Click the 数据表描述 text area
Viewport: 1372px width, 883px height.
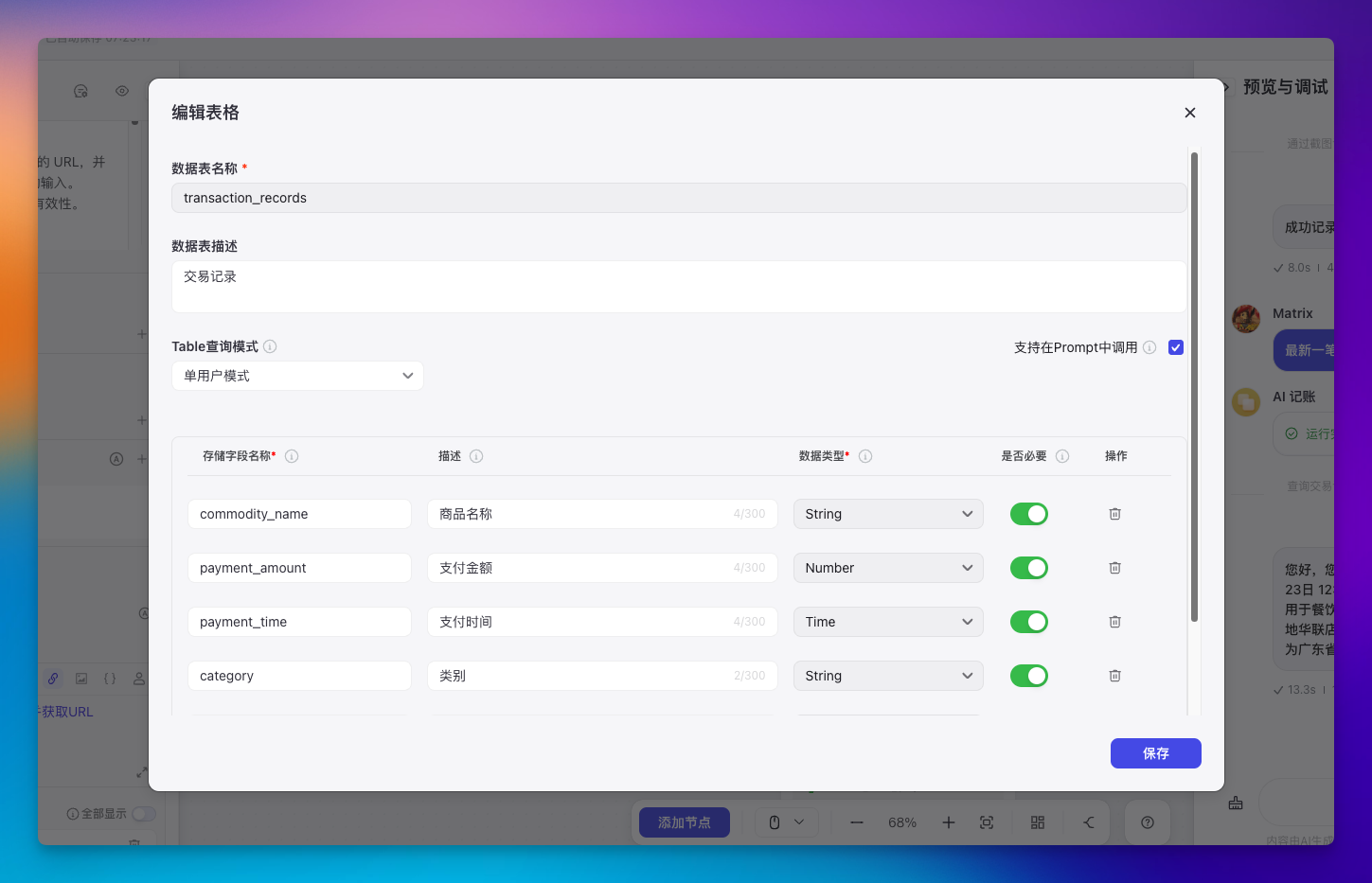coord(678,287)
